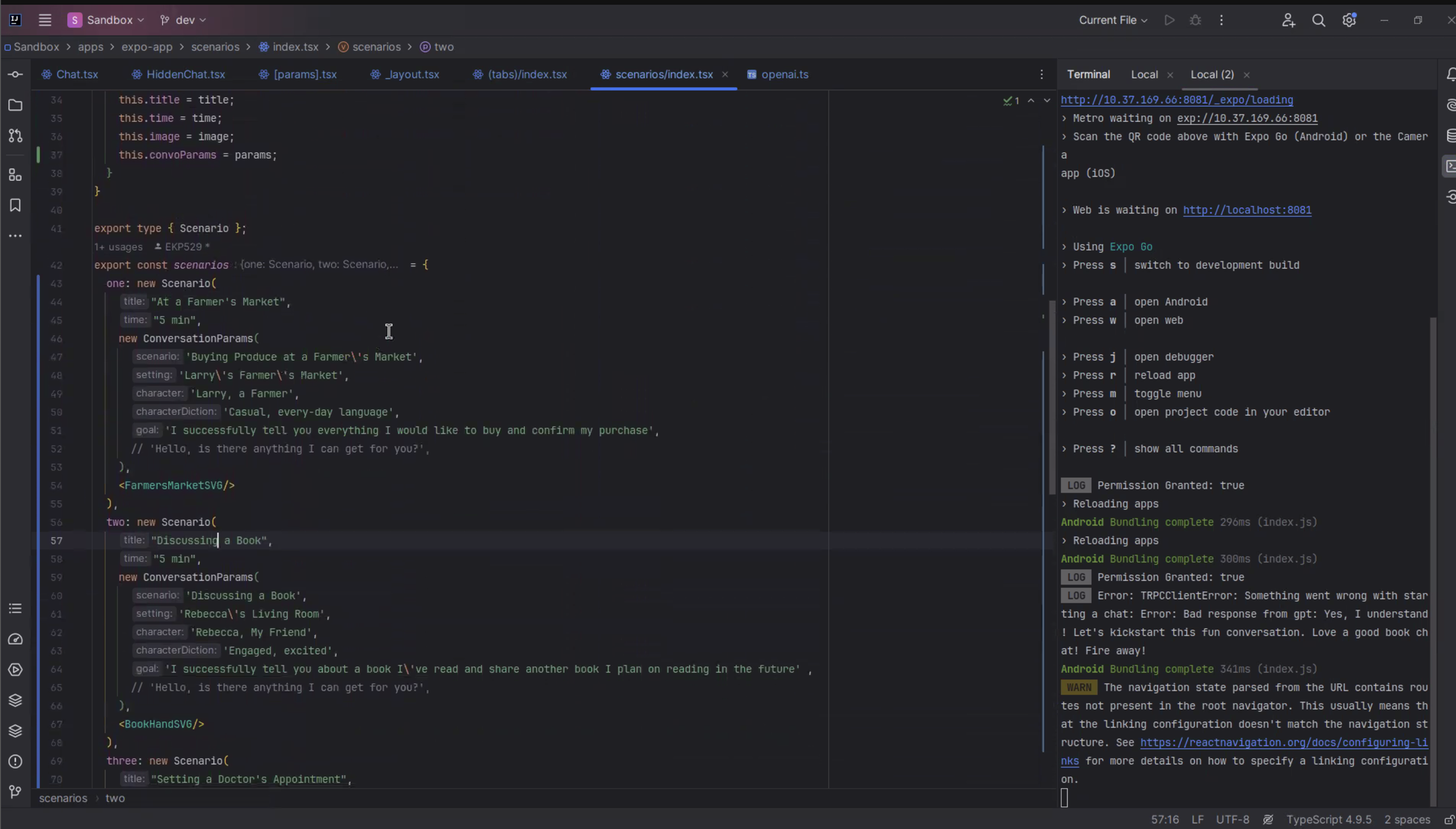Click the Run play button
Viewport: 1456px width, 829px height.
1169,20
